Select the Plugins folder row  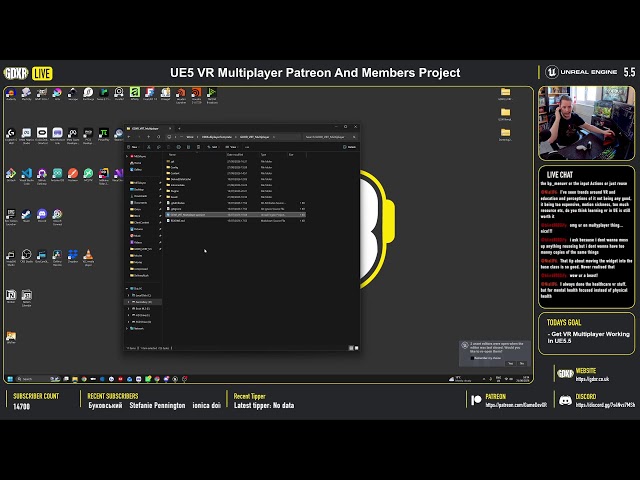(x=236, y=191)
